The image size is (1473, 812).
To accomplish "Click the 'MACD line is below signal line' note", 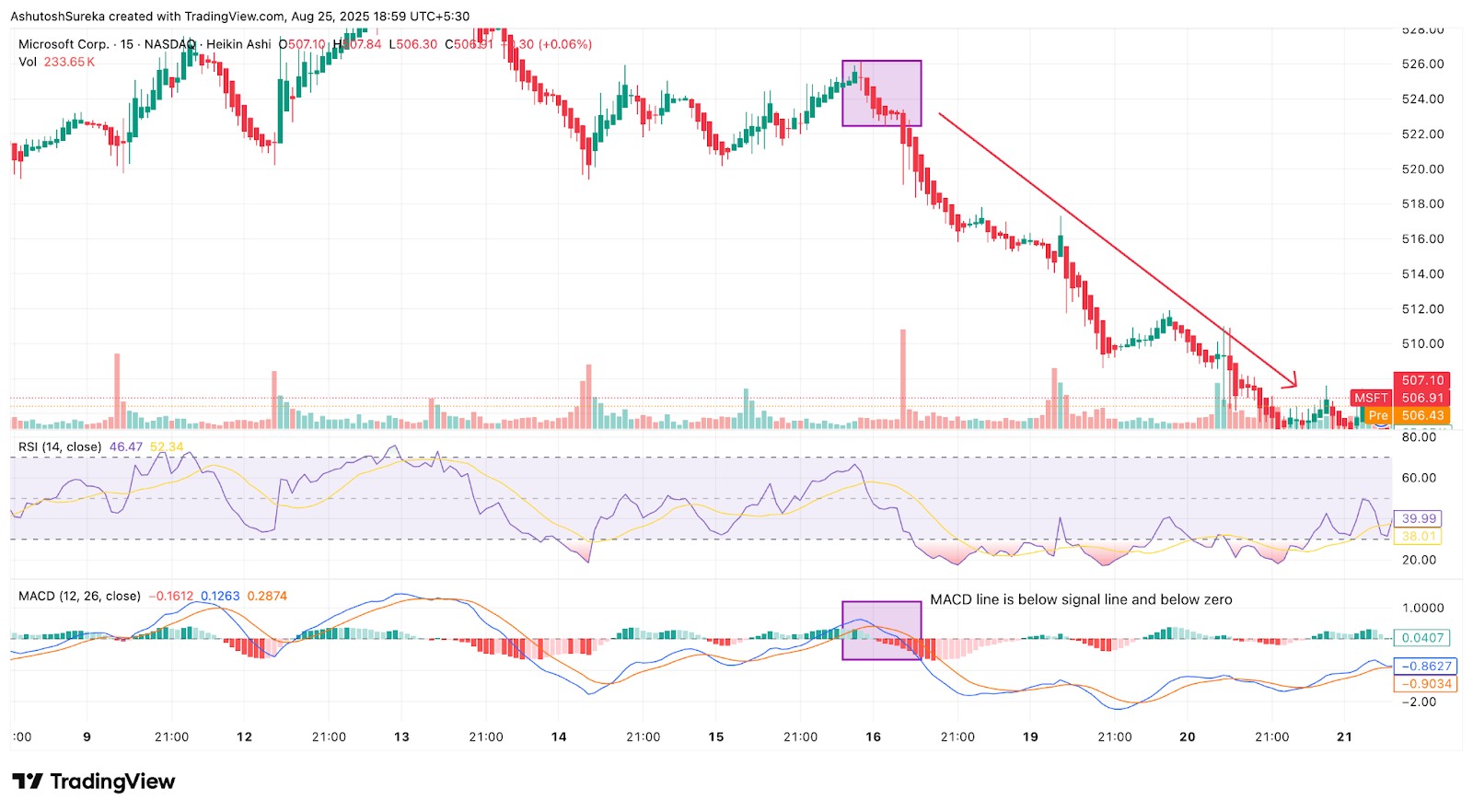I will click(x=1081, y=599).
